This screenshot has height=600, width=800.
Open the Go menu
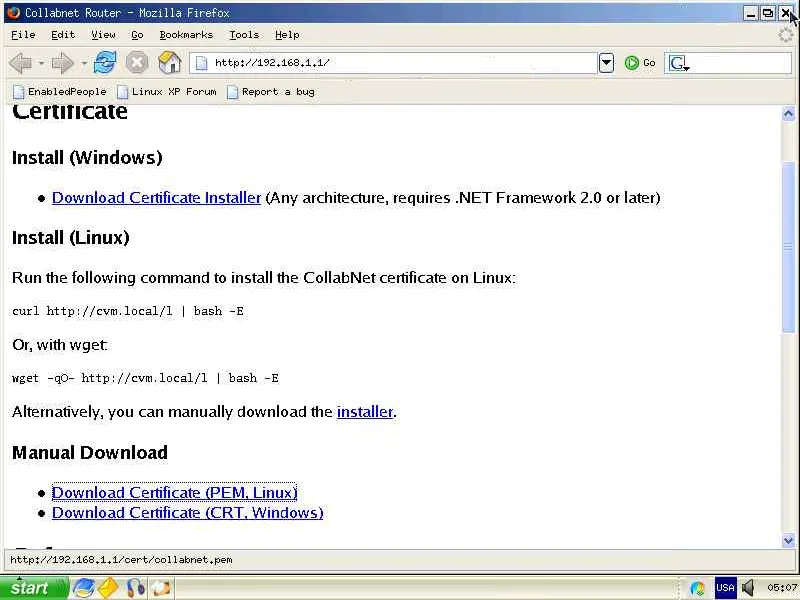click(x=137, y=35)
